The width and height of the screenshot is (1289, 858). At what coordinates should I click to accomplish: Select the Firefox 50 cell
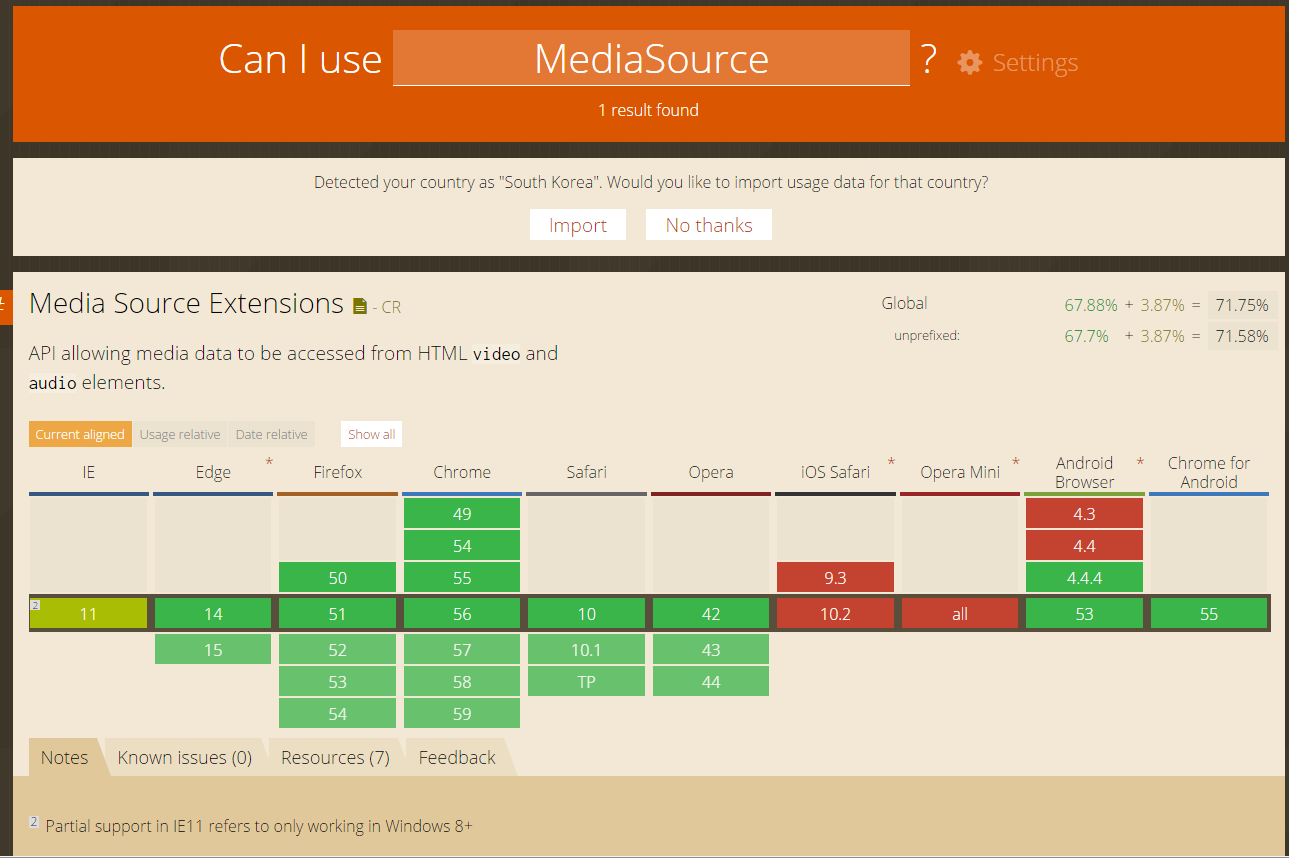338,578
